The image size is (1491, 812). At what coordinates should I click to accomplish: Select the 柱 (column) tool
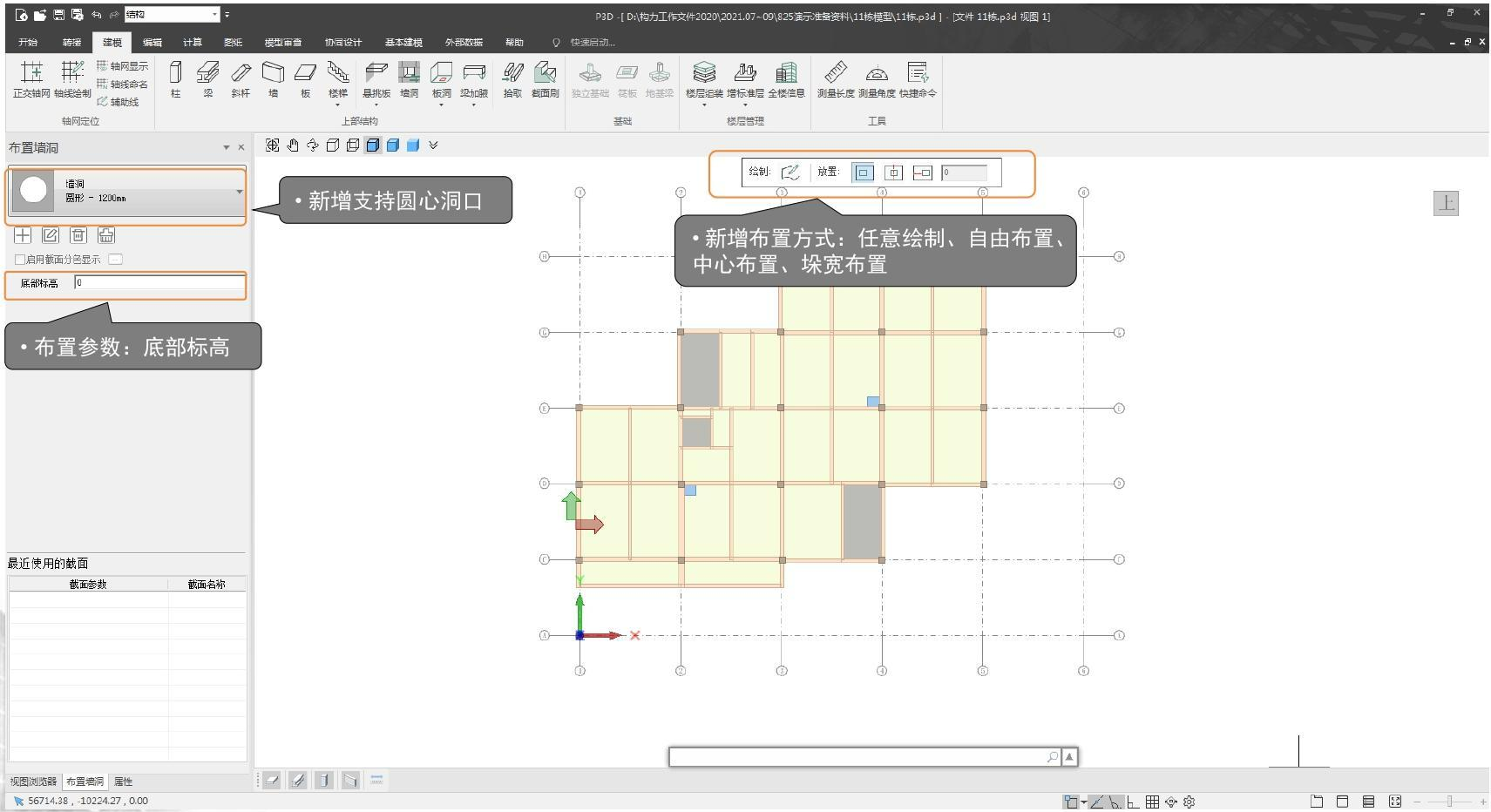(x=175, y=78)
